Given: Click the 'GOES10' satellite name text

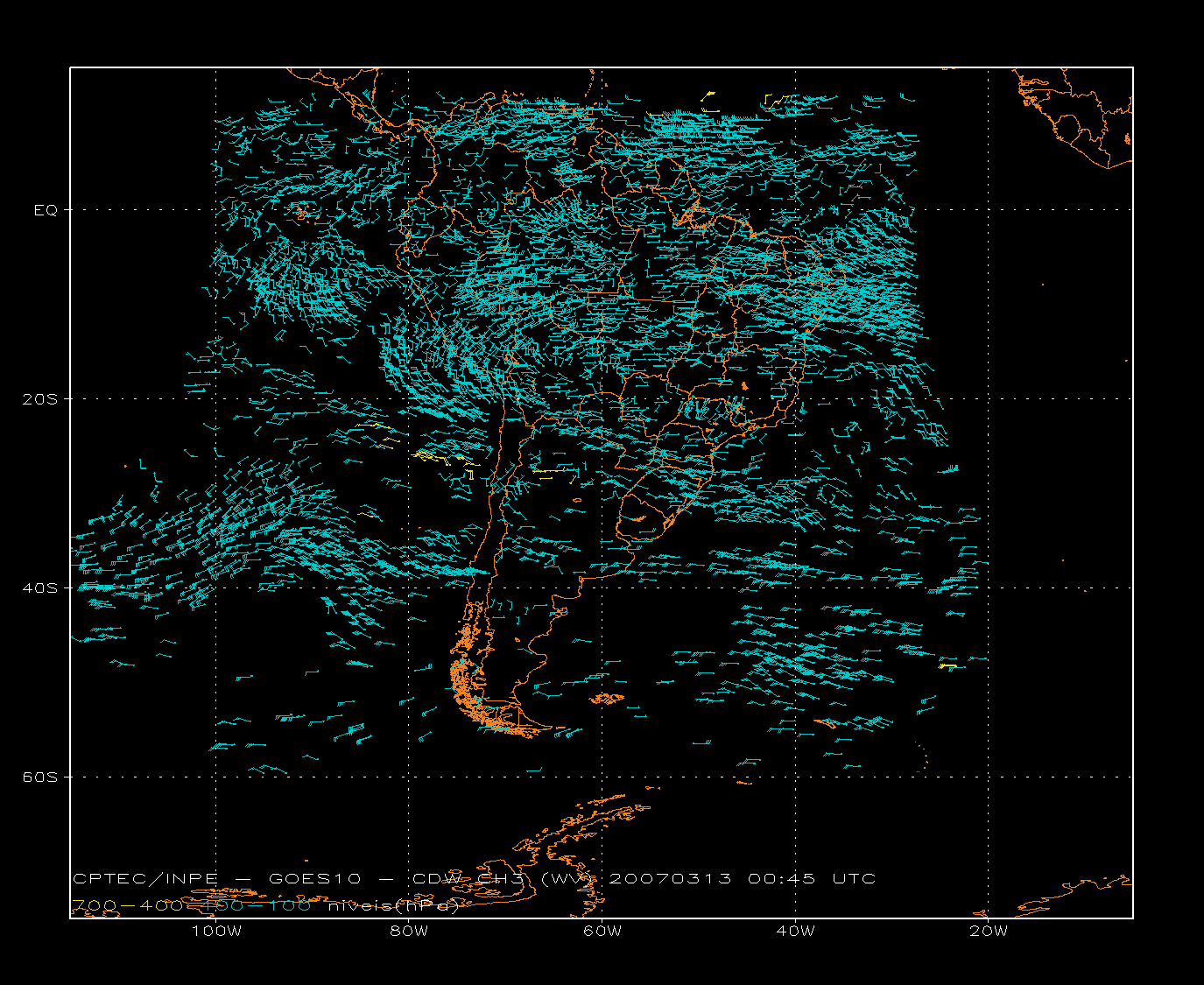Looking at the screenshot, I should pos(313,879).
